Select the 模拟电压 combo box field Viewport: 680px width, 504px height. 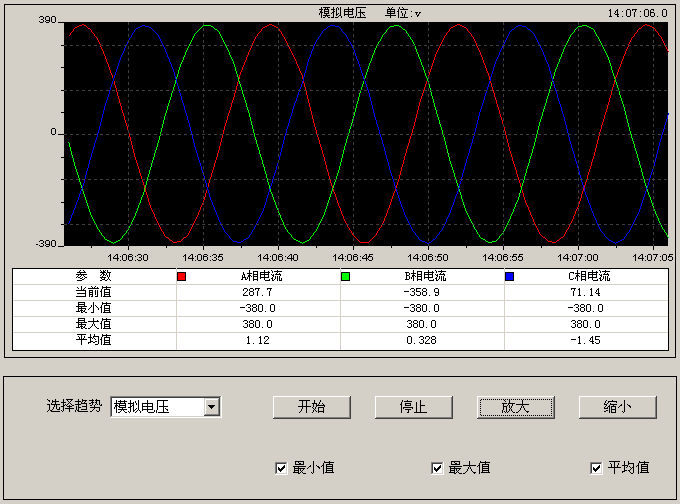click(x=166, y=407)
